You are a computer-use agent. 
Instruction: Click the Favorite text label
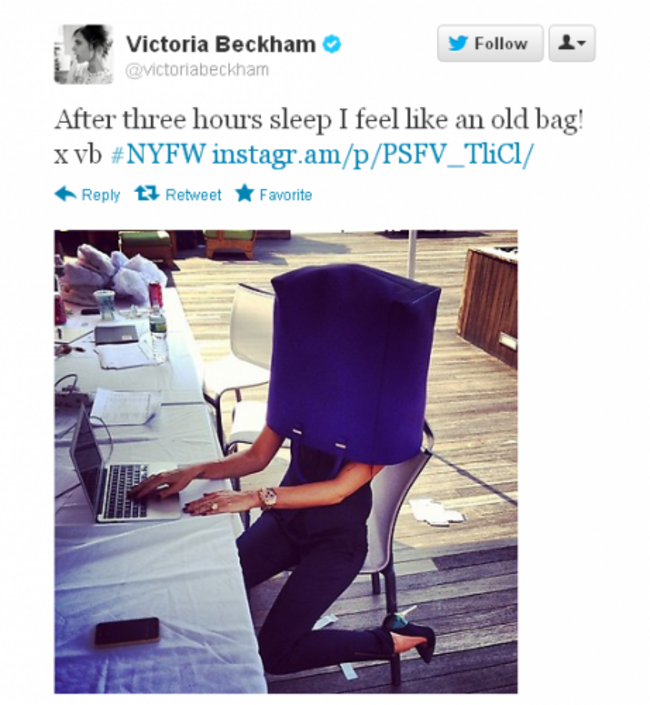pyautogui.click(x=286, y=195)
